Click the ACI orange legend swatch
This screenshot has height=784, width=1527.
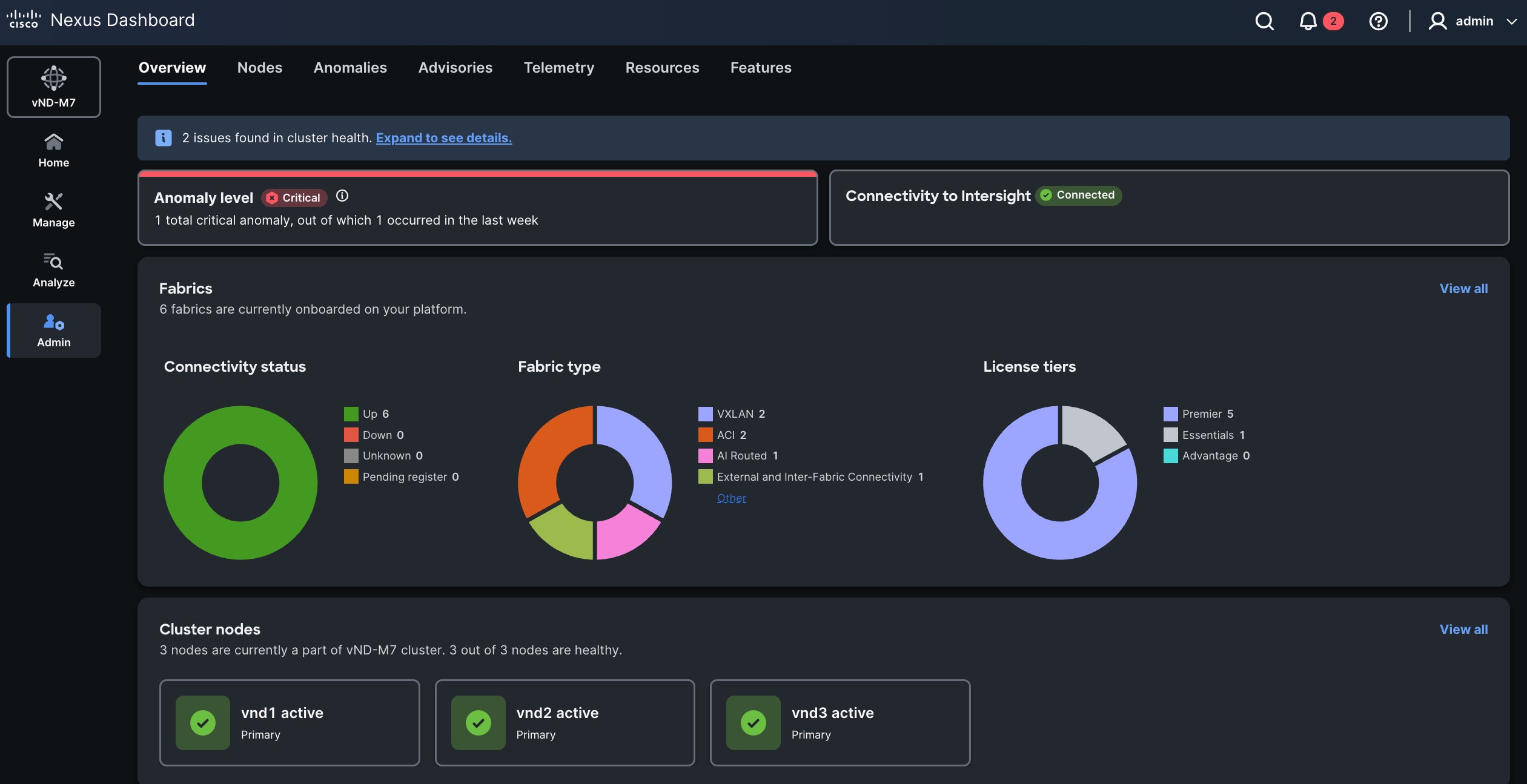[x=706, y=435]
